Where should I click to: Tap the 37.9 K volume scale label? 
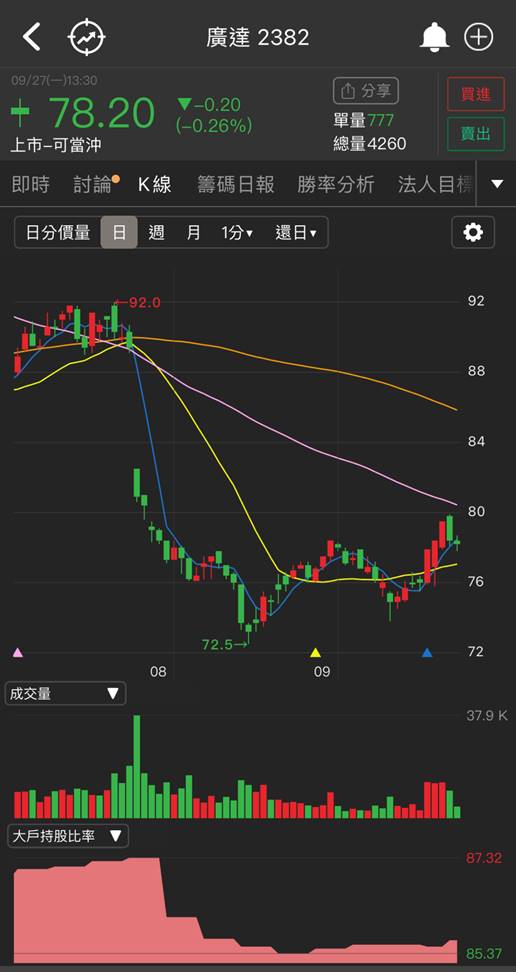click(487, 716)
